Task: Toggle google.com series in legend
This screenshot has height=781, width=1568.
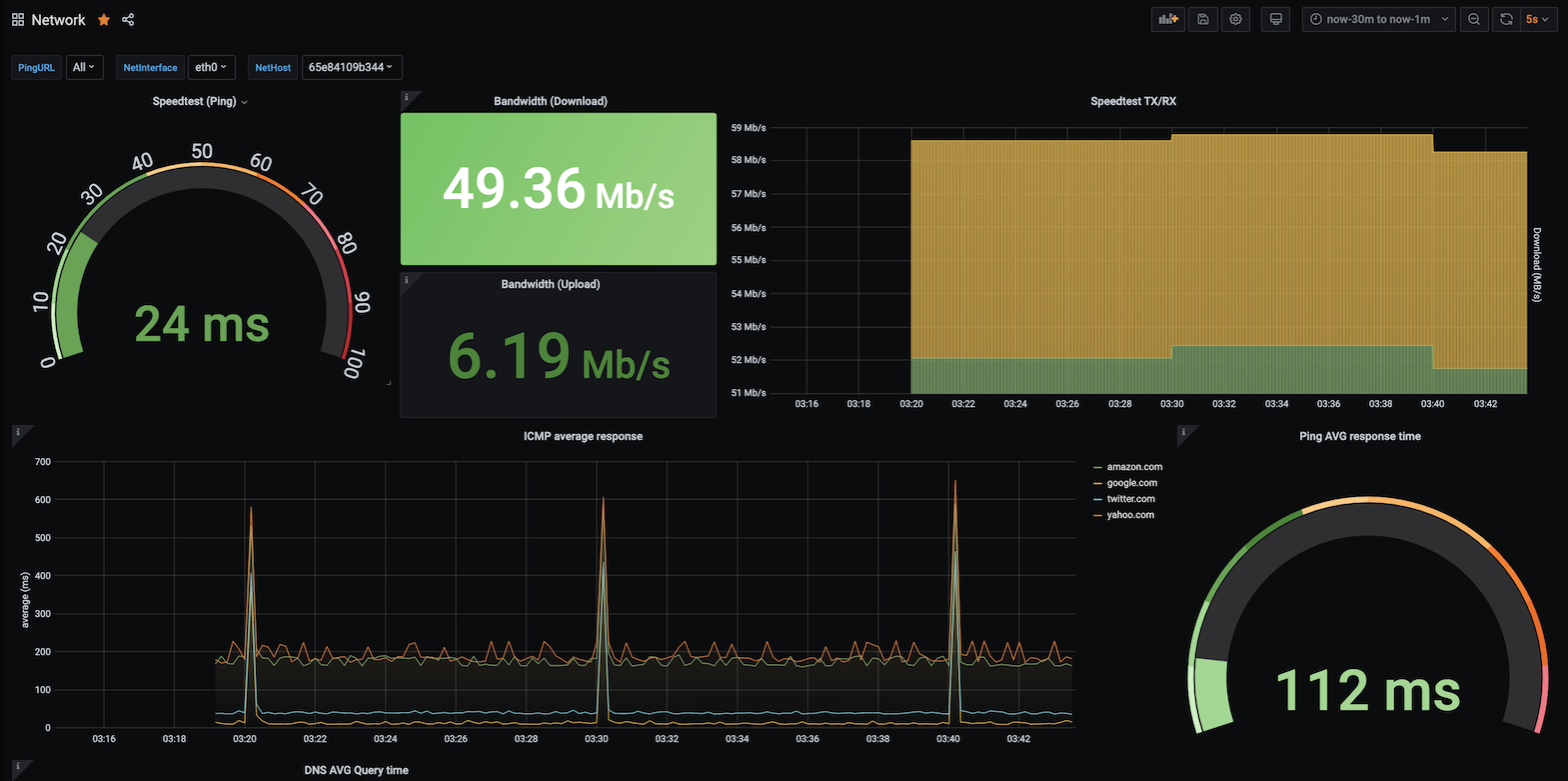Action: 1132,483
